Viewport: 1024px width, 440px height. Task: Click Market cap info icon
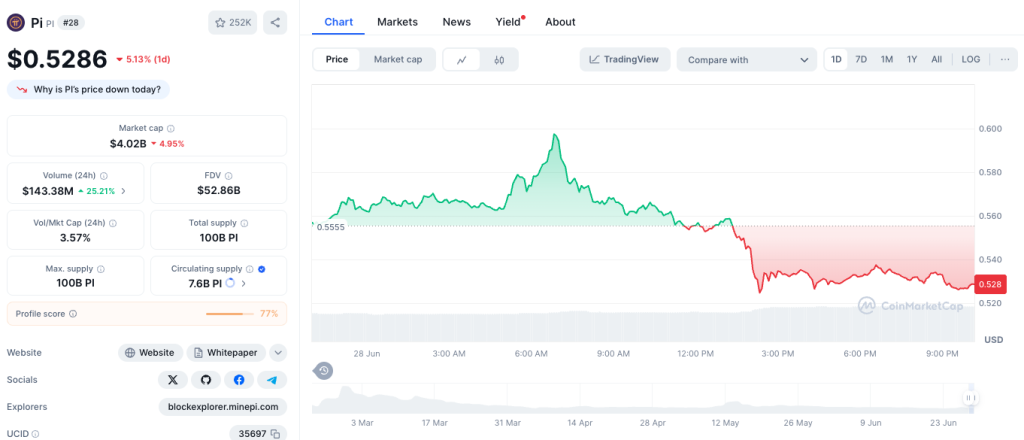click(x=171, y=129)
